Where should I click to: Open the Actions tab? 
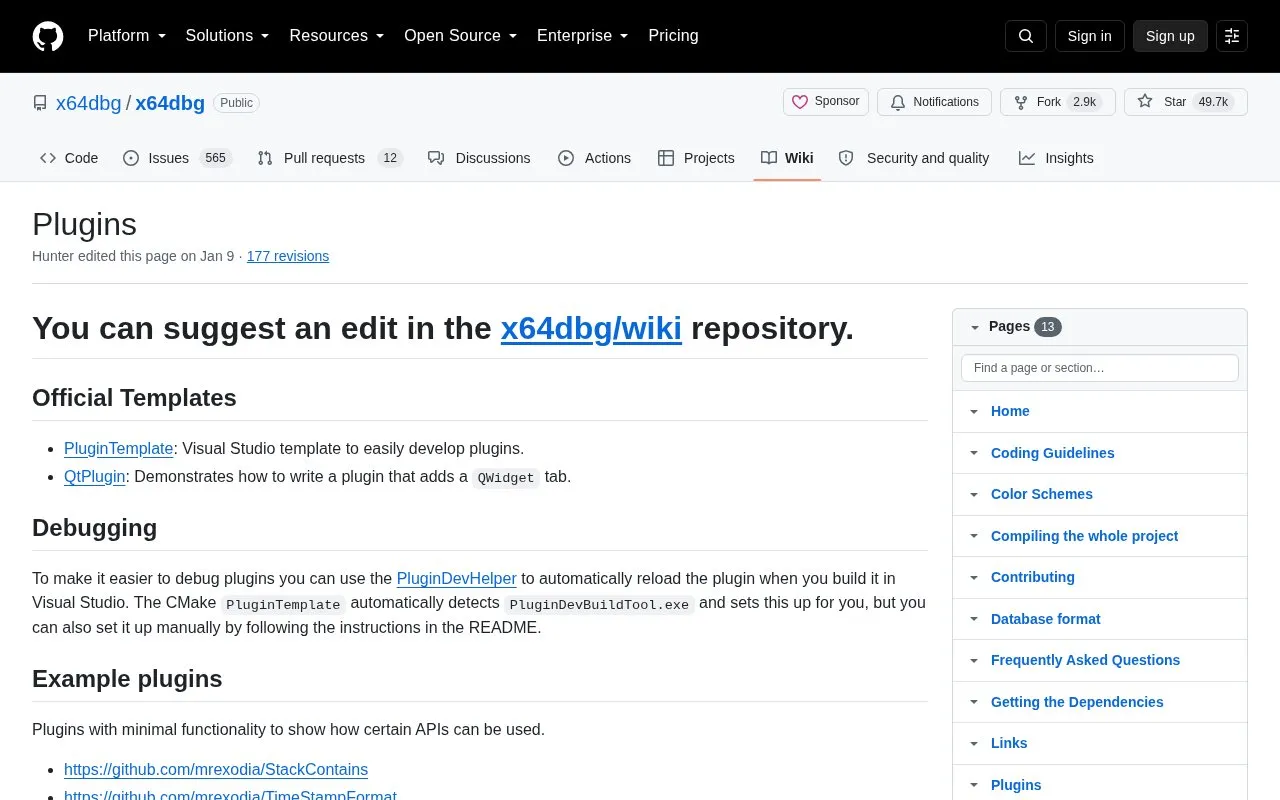click(594, 158)
